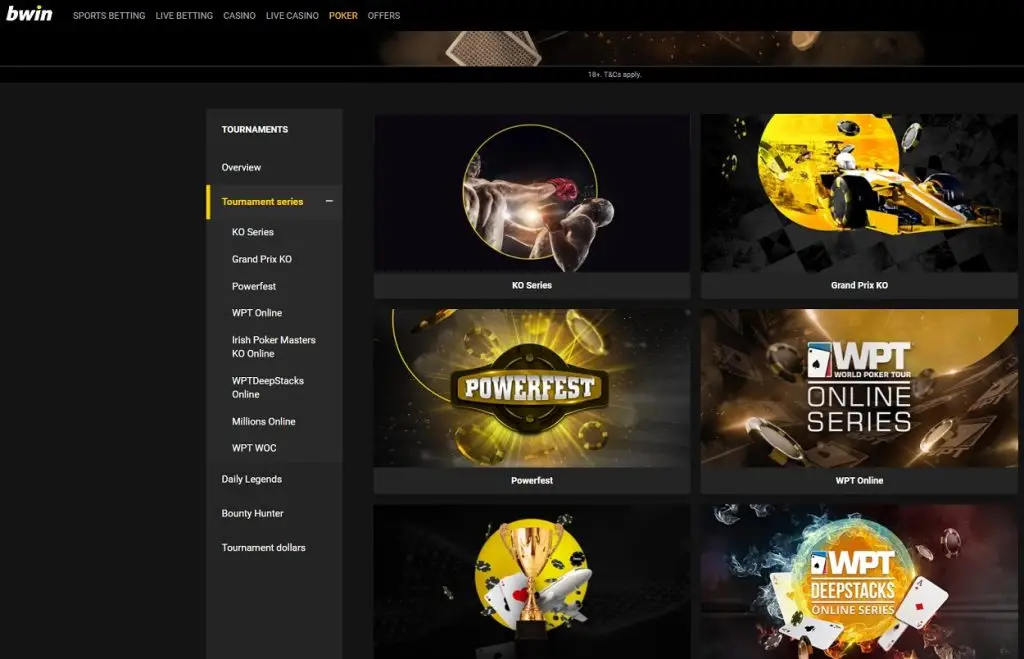Viewport: 1024px width, 659px height.
Task: Click the Powerfest logo thumbnail
Action: [532, 388]
